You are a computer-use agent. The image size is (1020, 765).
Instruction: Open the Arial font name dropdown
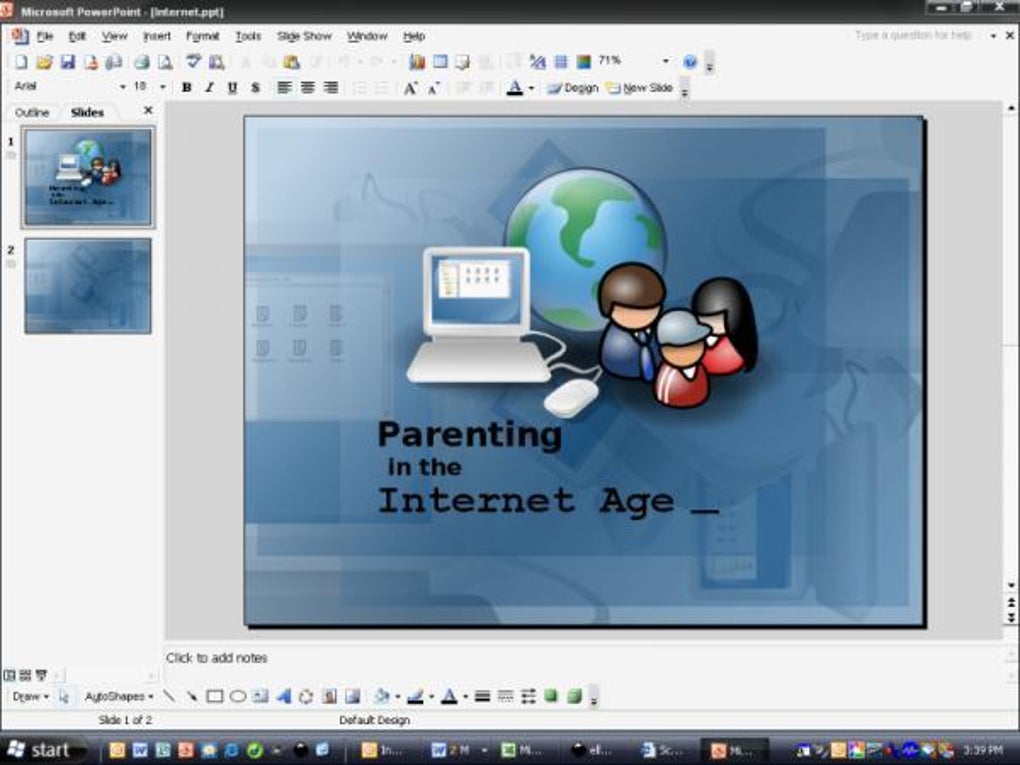122,87
